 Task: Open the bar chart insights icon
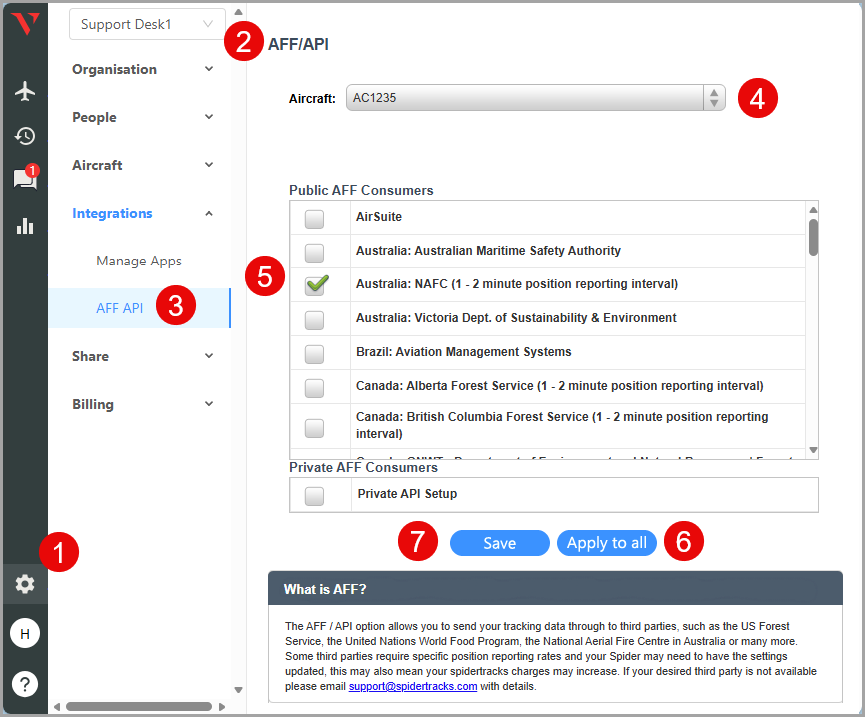click(25, 226)
